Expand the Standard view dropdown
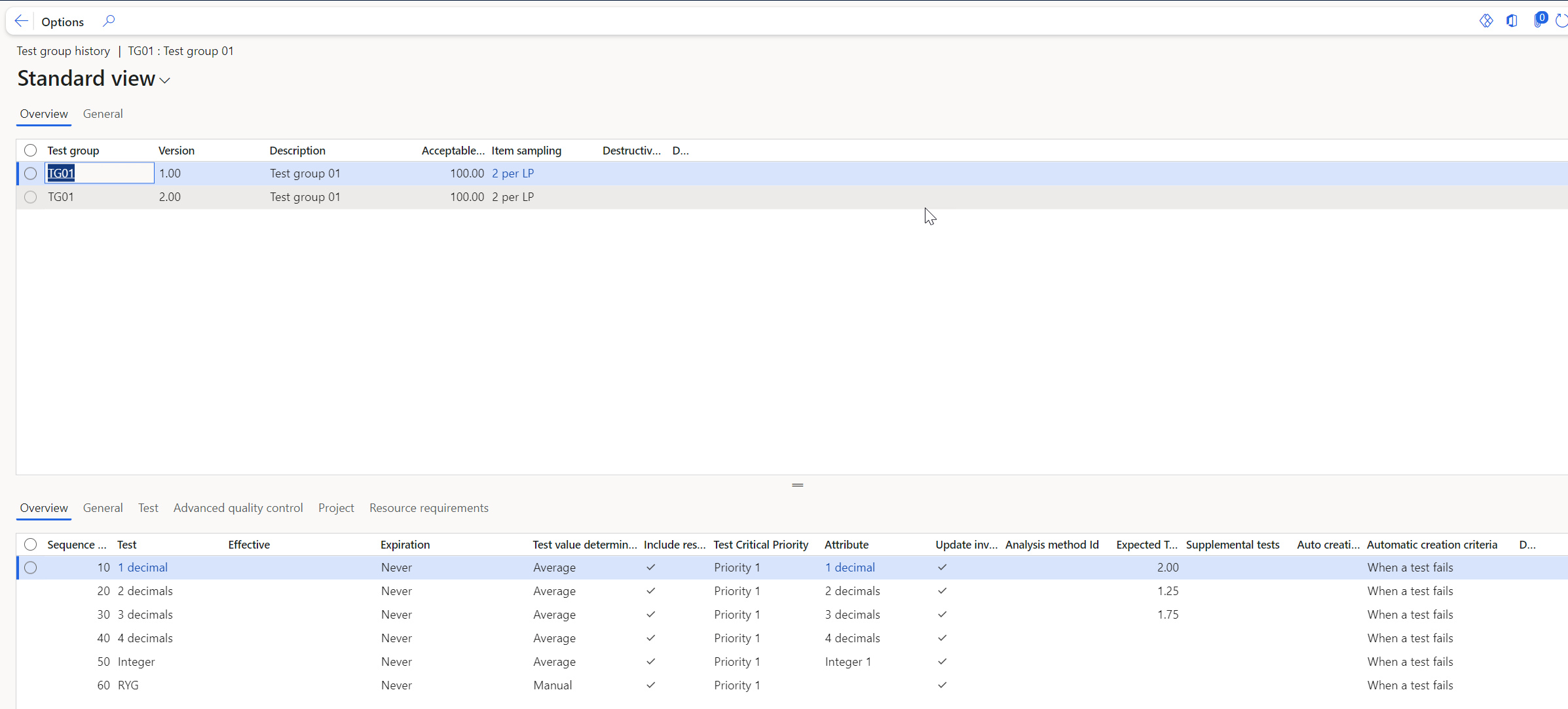This screenshot has height=709, width=1568. (x=164, y=80)
